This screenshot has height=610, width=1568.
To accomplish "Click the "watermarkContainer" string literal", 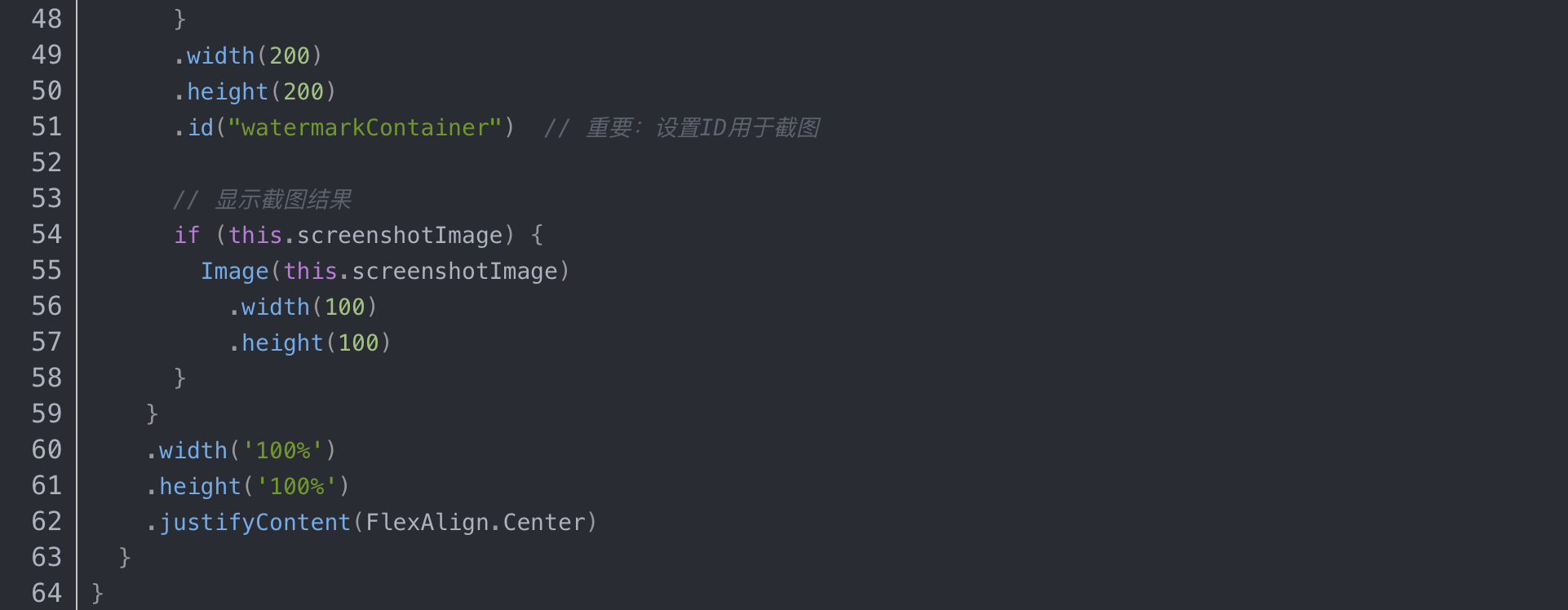I will [365, 127].
